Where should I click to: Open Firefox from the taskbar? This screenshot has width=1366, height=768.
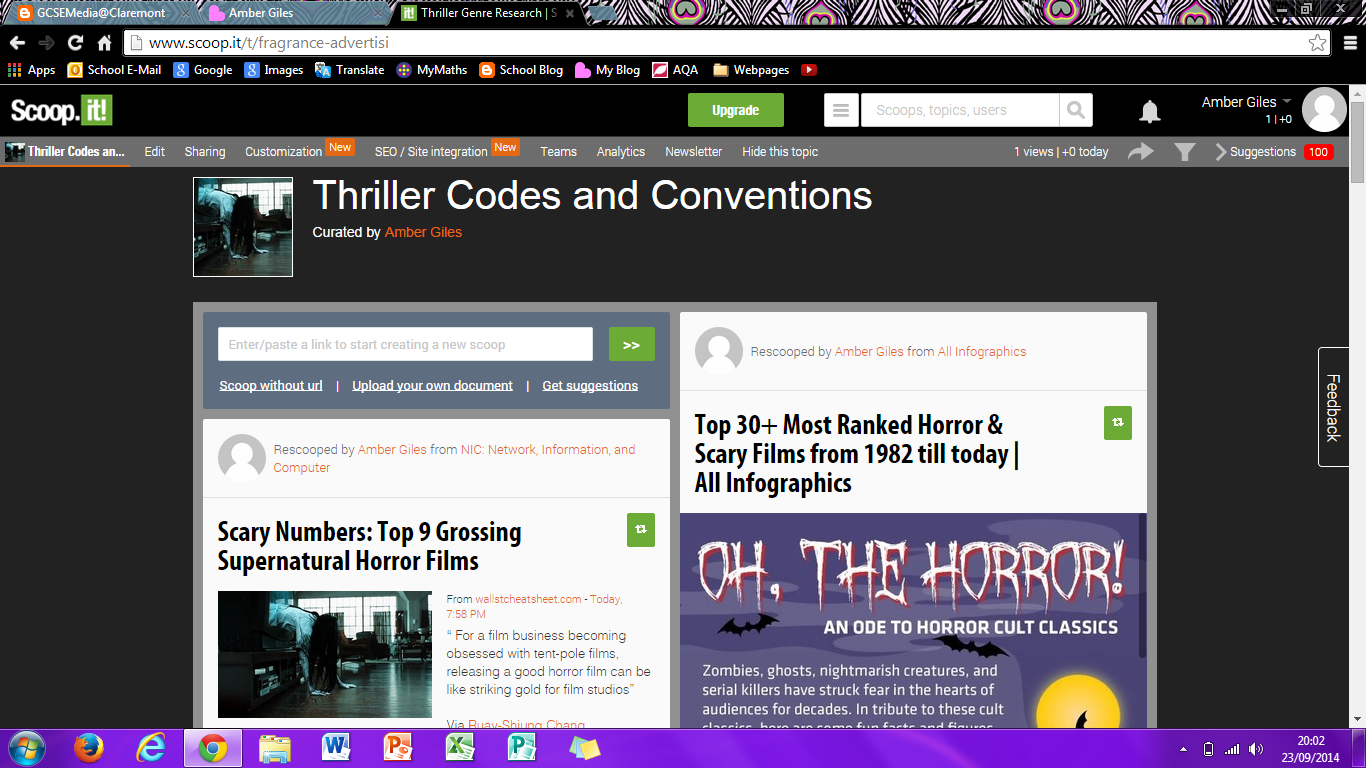coord(88,748)
